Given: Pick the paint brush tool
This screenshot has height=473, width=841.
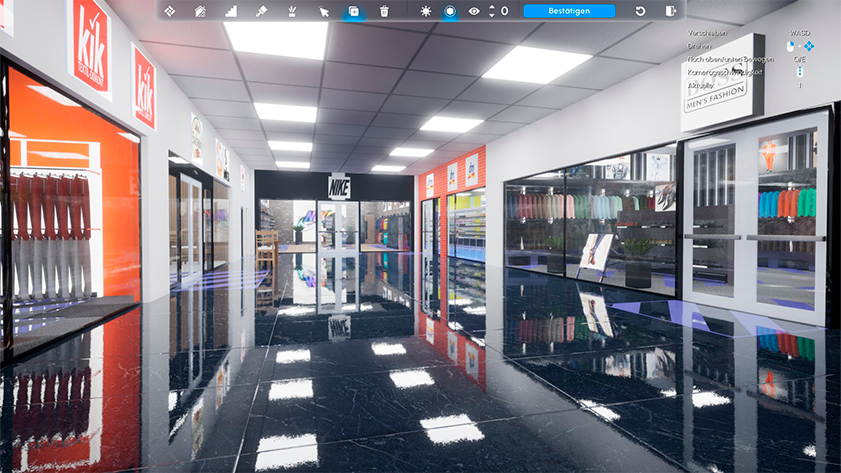Looking at the screenshot, I should (261, 11).
